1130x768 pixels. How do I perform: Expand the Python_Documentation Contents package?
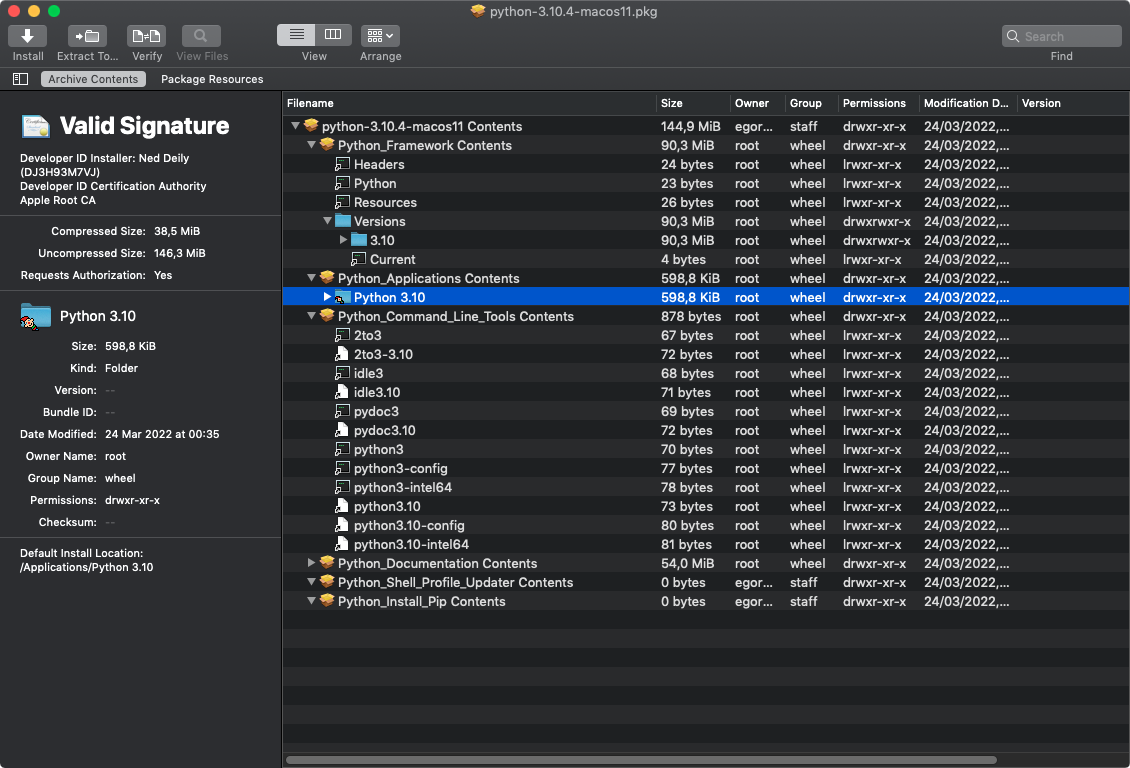click(312, 563)
